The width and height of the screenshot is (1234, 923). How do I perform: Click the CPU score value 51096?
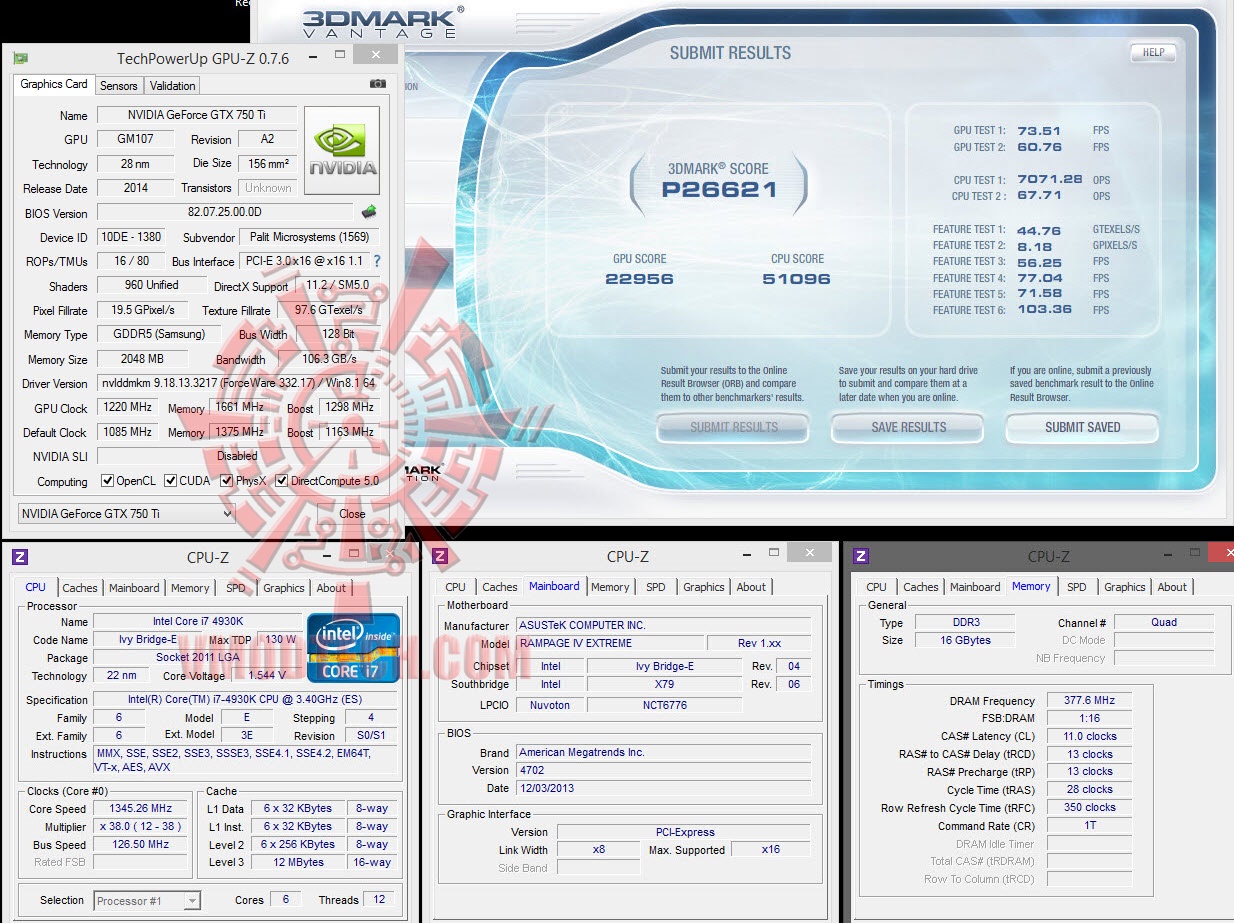click(796, 278)
